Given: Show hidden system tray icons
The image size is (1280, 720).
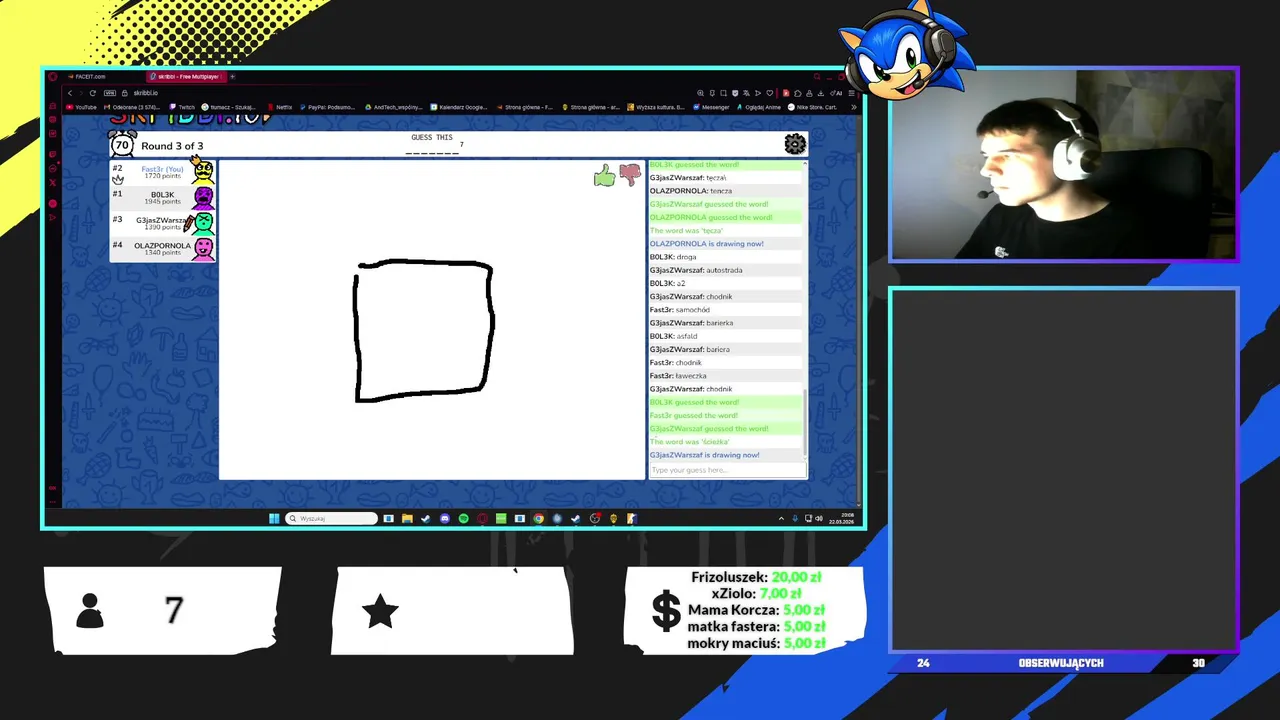Looking at the screenshot, I should coord(781,518).
